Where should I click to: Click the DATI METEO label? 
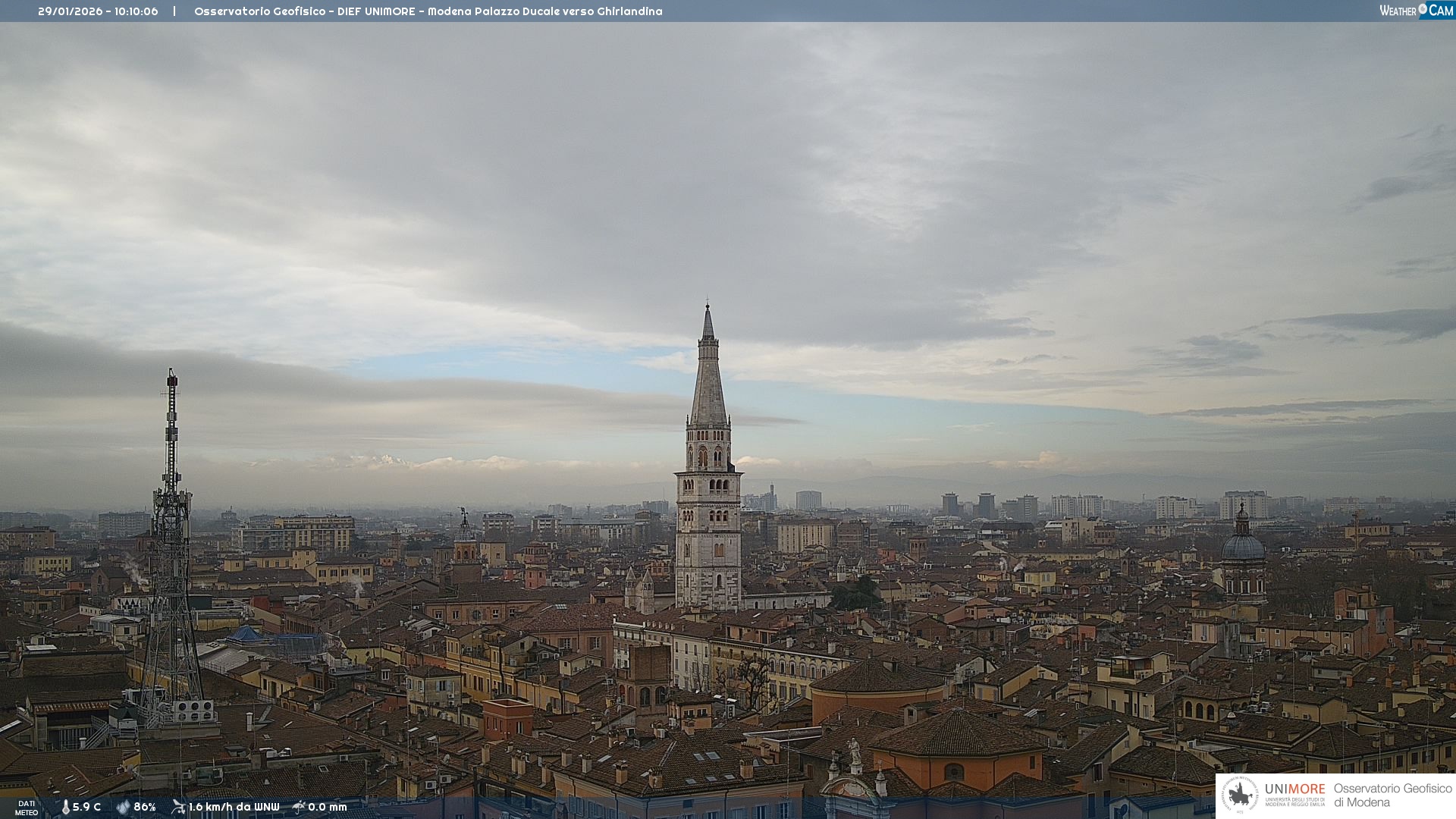click(27, 808)
